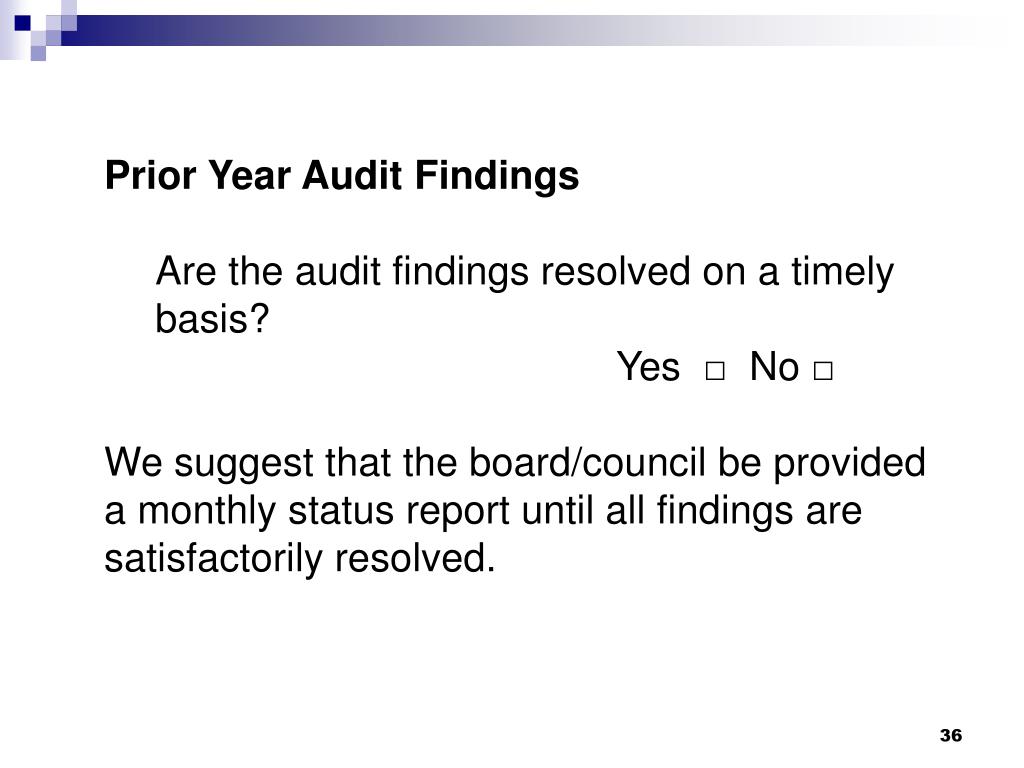Check the No checkbox
This screenshot has width=1024, height=768.
pyautogui.click(x=823, y=371)
